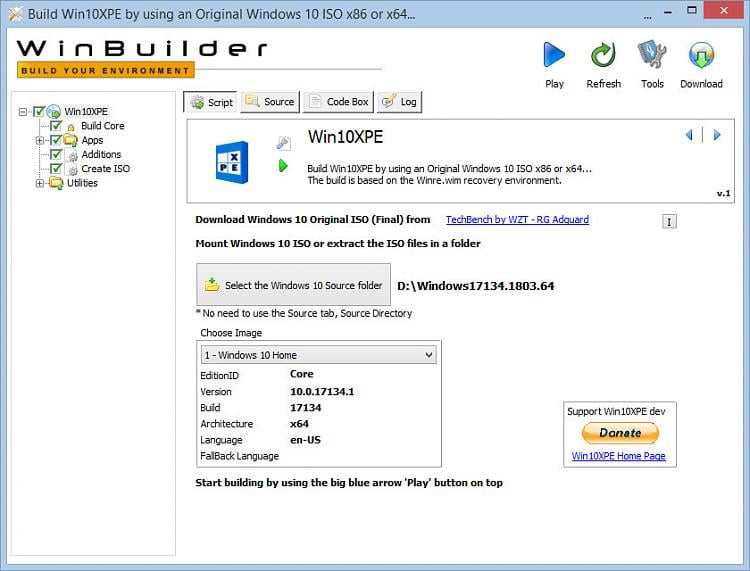The height and width of the screenshot is (571, 750).
Task: Collapse the Win10XPE tree node
Action: tap(22, 112)
